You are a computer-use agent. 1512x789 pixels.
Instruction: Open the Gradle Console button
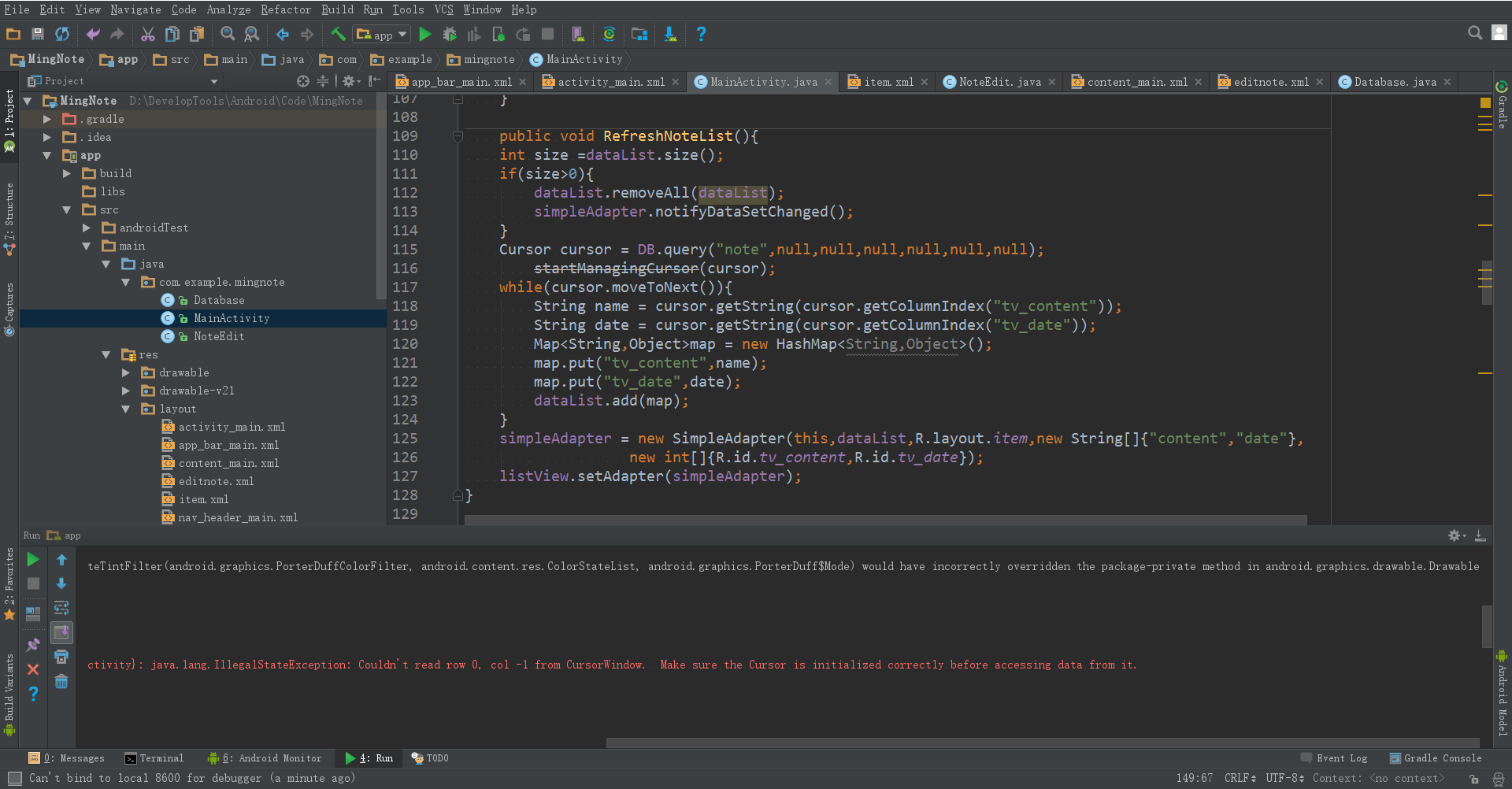[x=1436, y=758]
